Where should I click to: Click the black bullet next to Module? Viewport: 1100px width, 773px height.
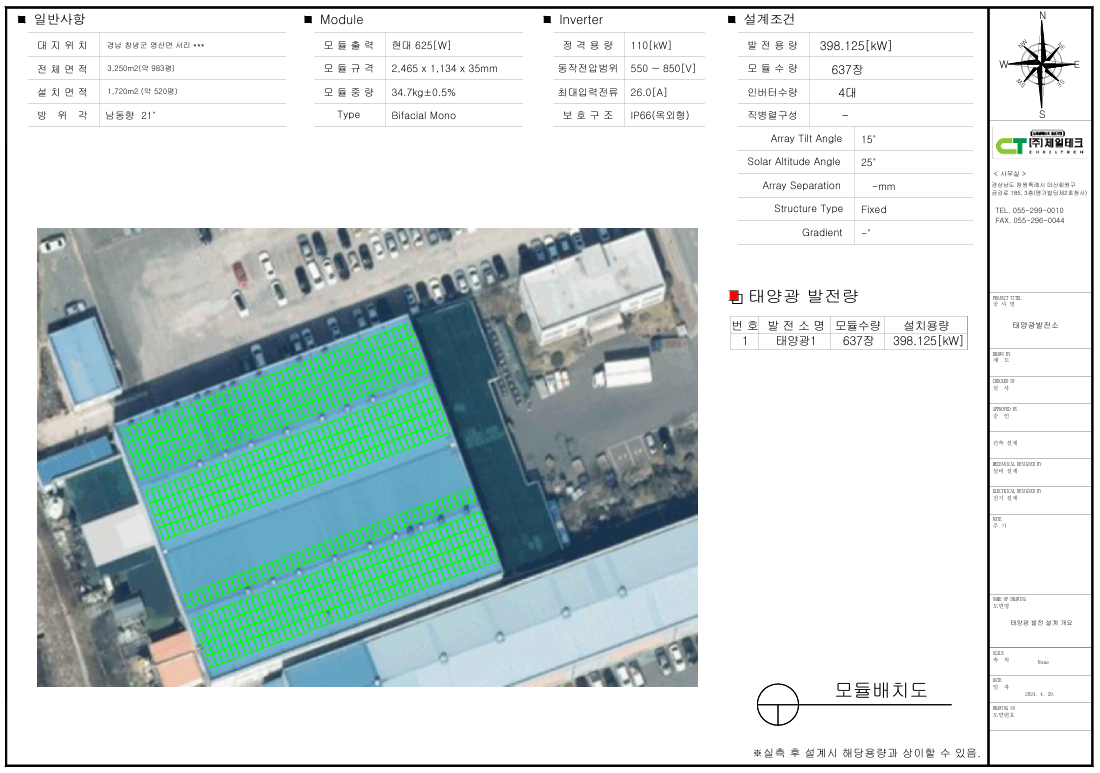coord(308,20)
